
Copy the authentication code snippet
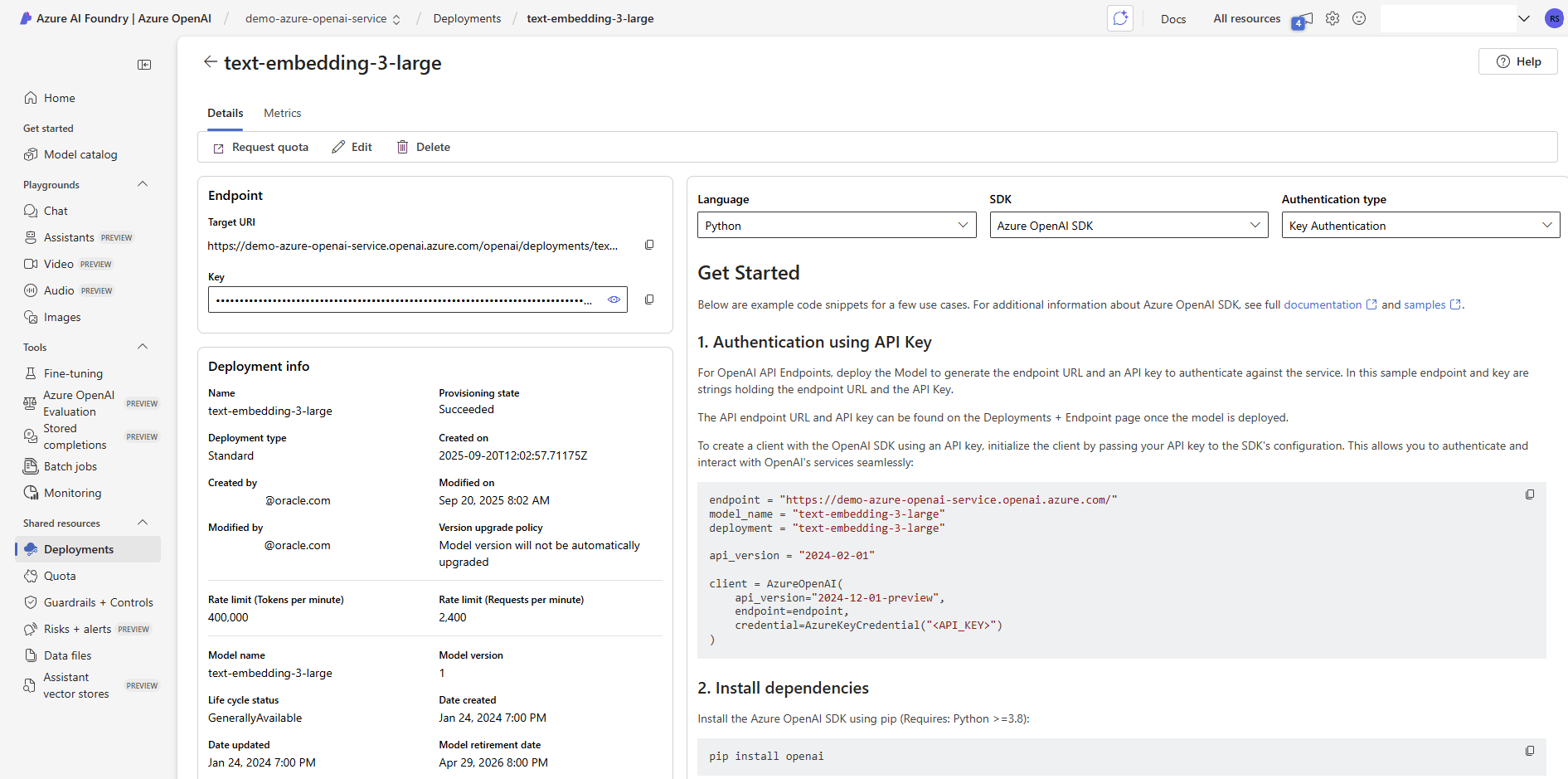[x=1530, y=494]
